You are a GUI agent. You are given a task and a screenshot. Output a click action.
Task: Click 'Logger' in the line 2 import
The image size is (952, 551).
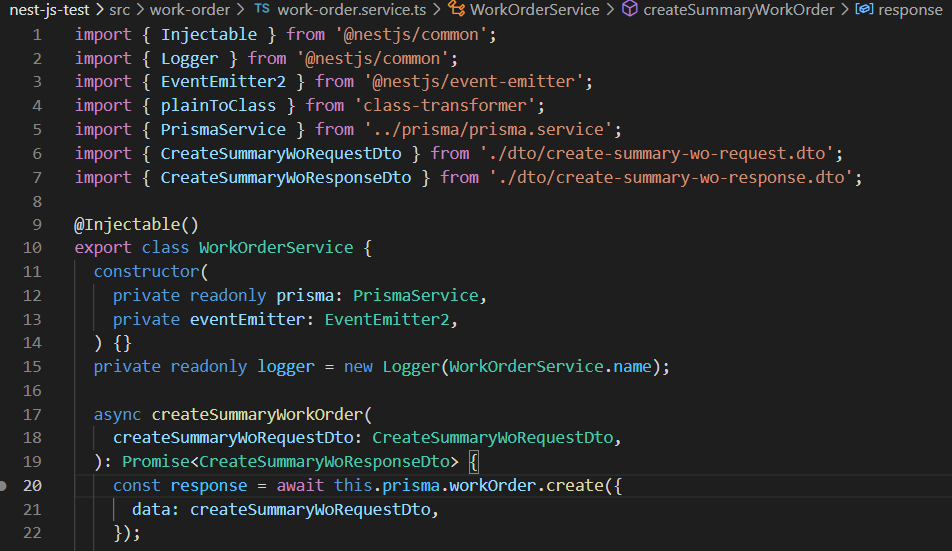[189, 59]
